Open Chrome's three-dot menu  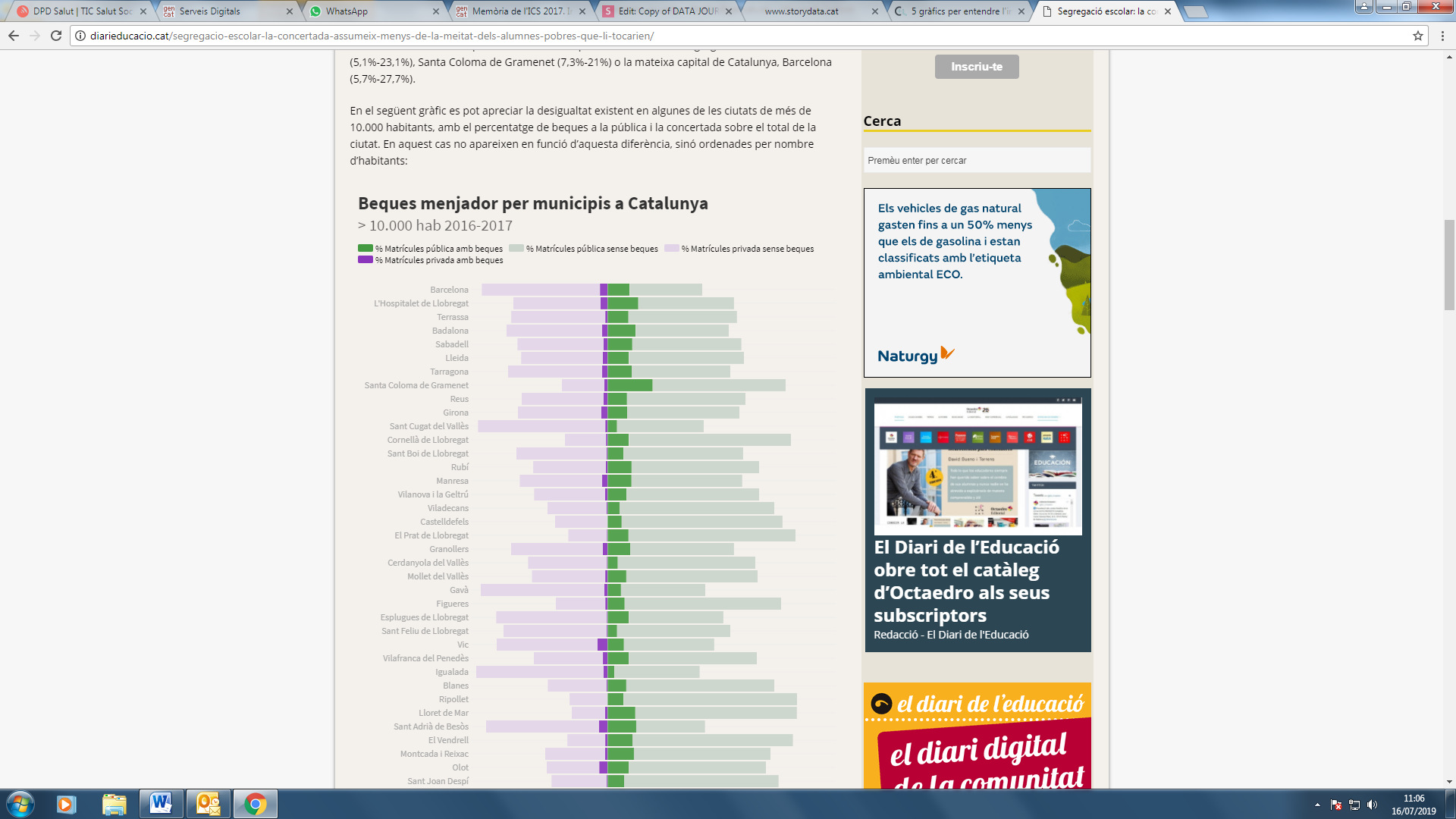(1442, 36)
